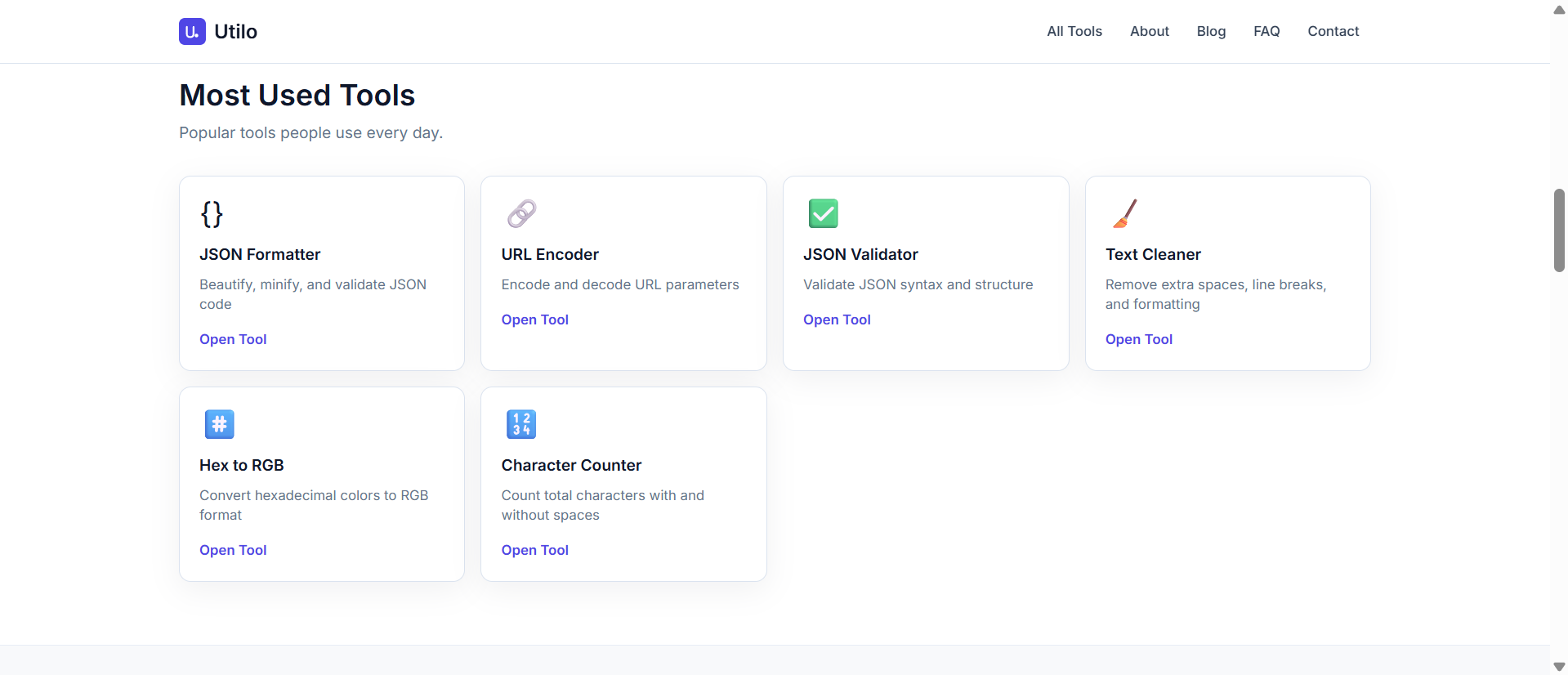Click Open Tool under JSON Formatter

[233, 339]
